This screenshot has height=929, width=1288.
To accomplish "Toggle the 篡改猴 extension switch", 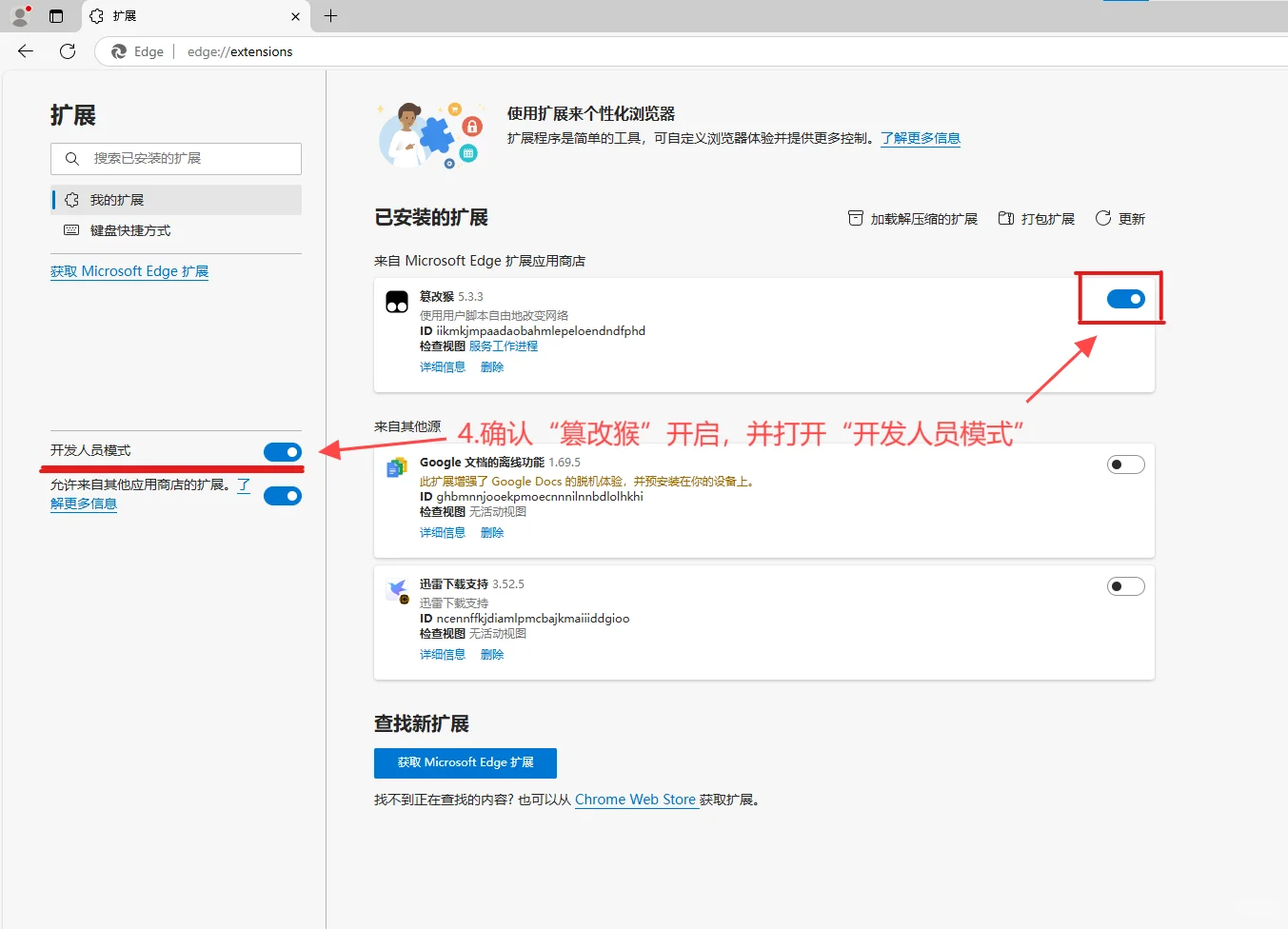I will [1126, 299].
